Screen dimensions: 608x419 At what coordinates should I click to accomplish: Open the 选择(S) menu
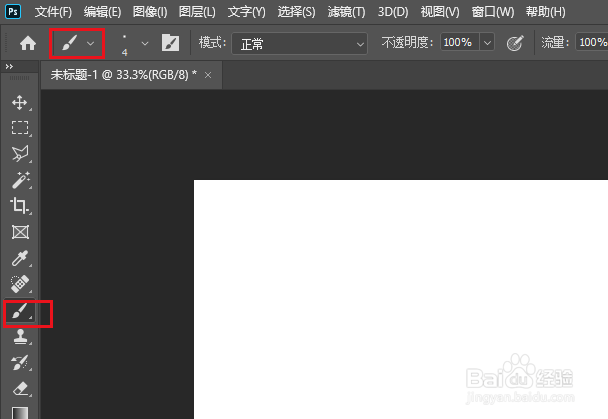pyautogui.click(x=296, y=12)
